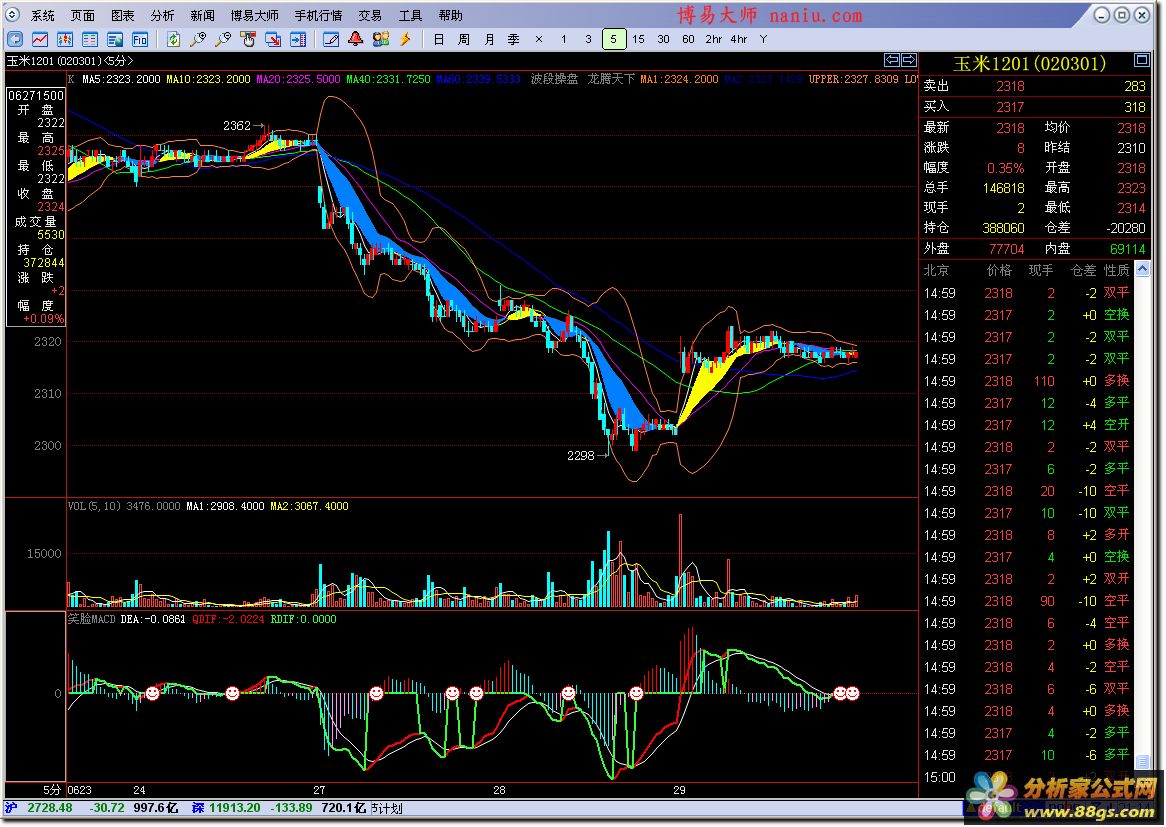
Task: Toggle the side panel arrow icon
Action: (298, 39)
